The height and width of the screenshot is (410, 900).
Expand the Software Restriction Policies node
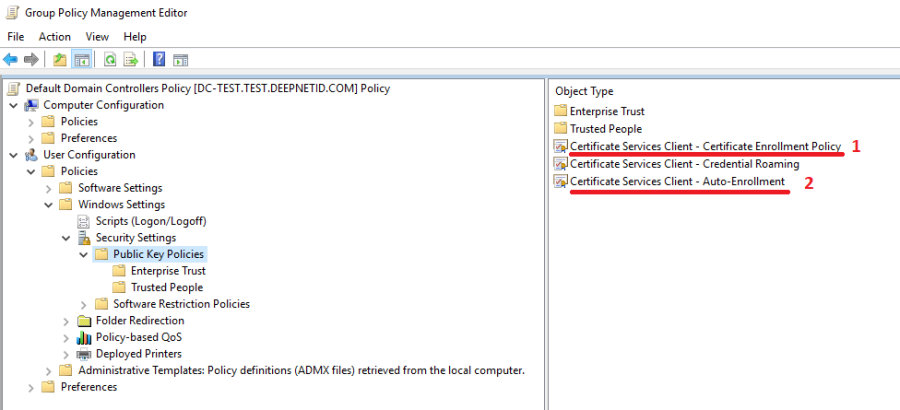click(x=84, y=304)
